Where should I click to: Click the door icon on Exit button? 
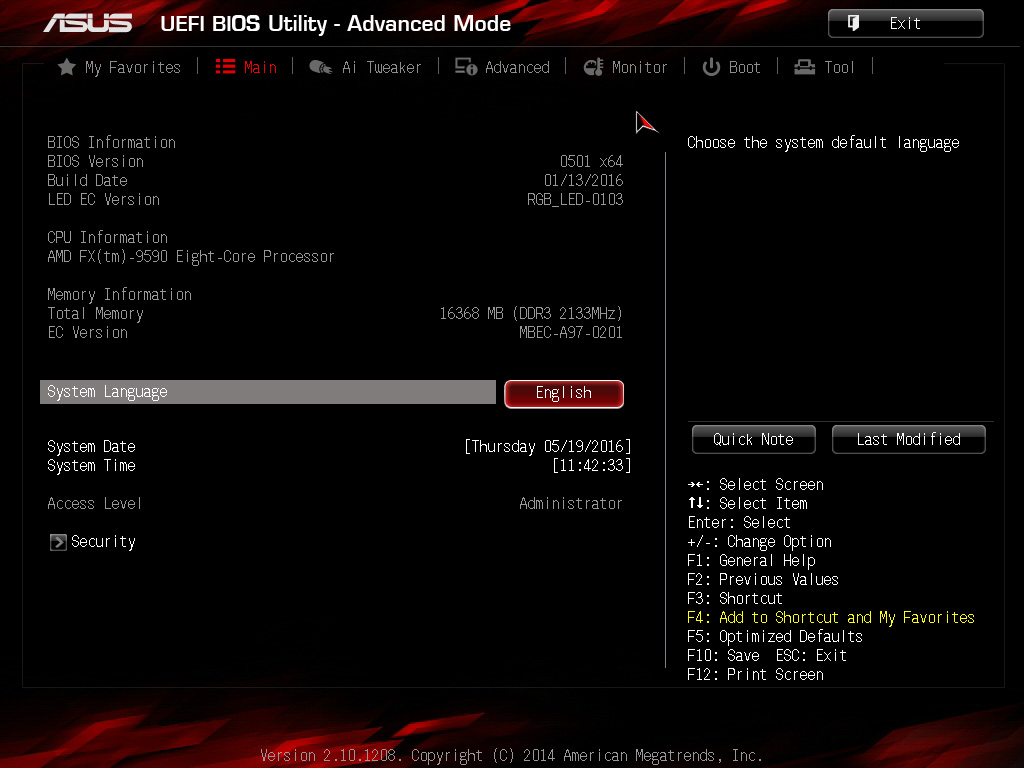[853, 23]
